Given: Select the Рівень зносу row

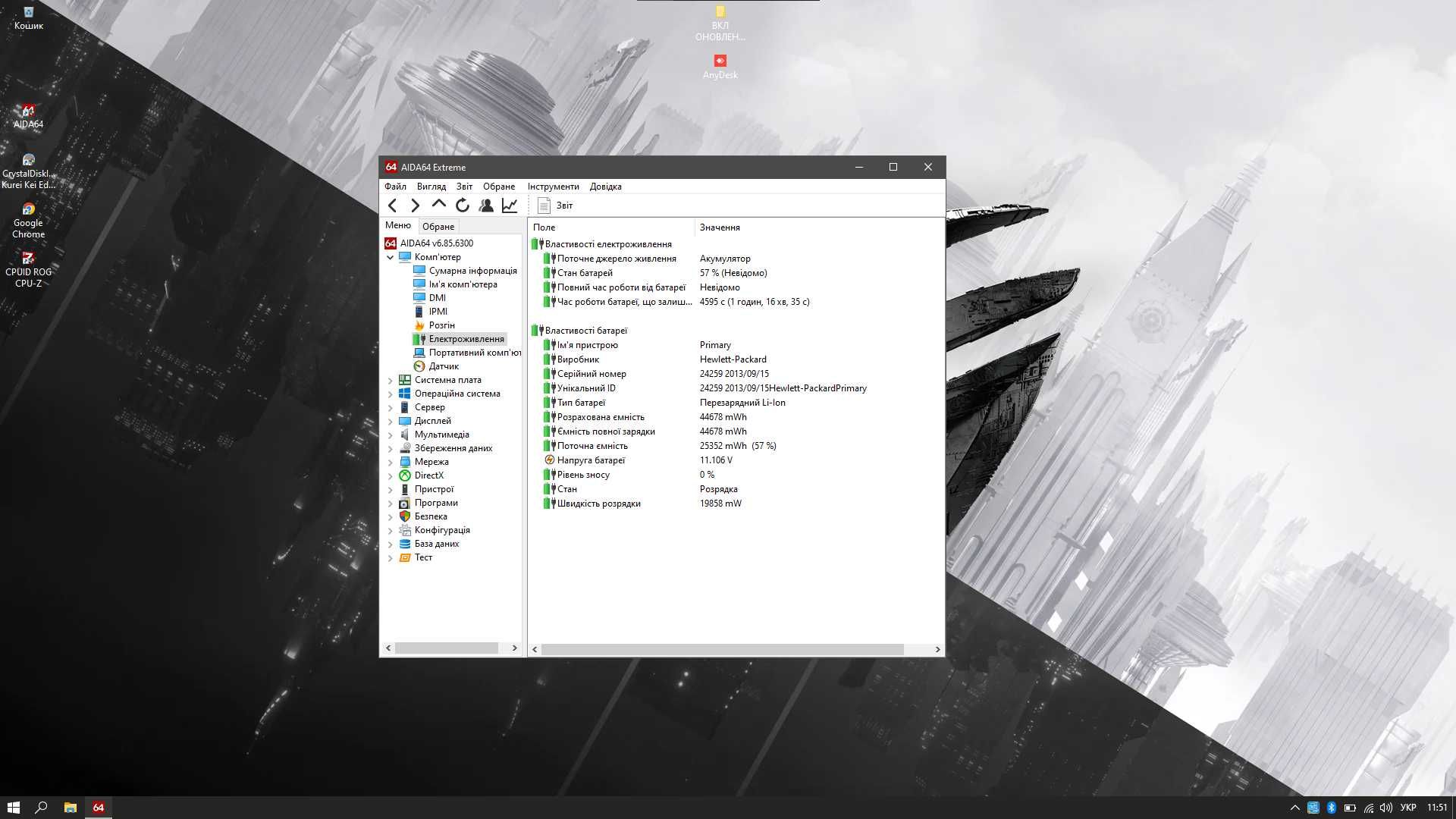Looking at the screenshot, I should (x=736, y=475).
